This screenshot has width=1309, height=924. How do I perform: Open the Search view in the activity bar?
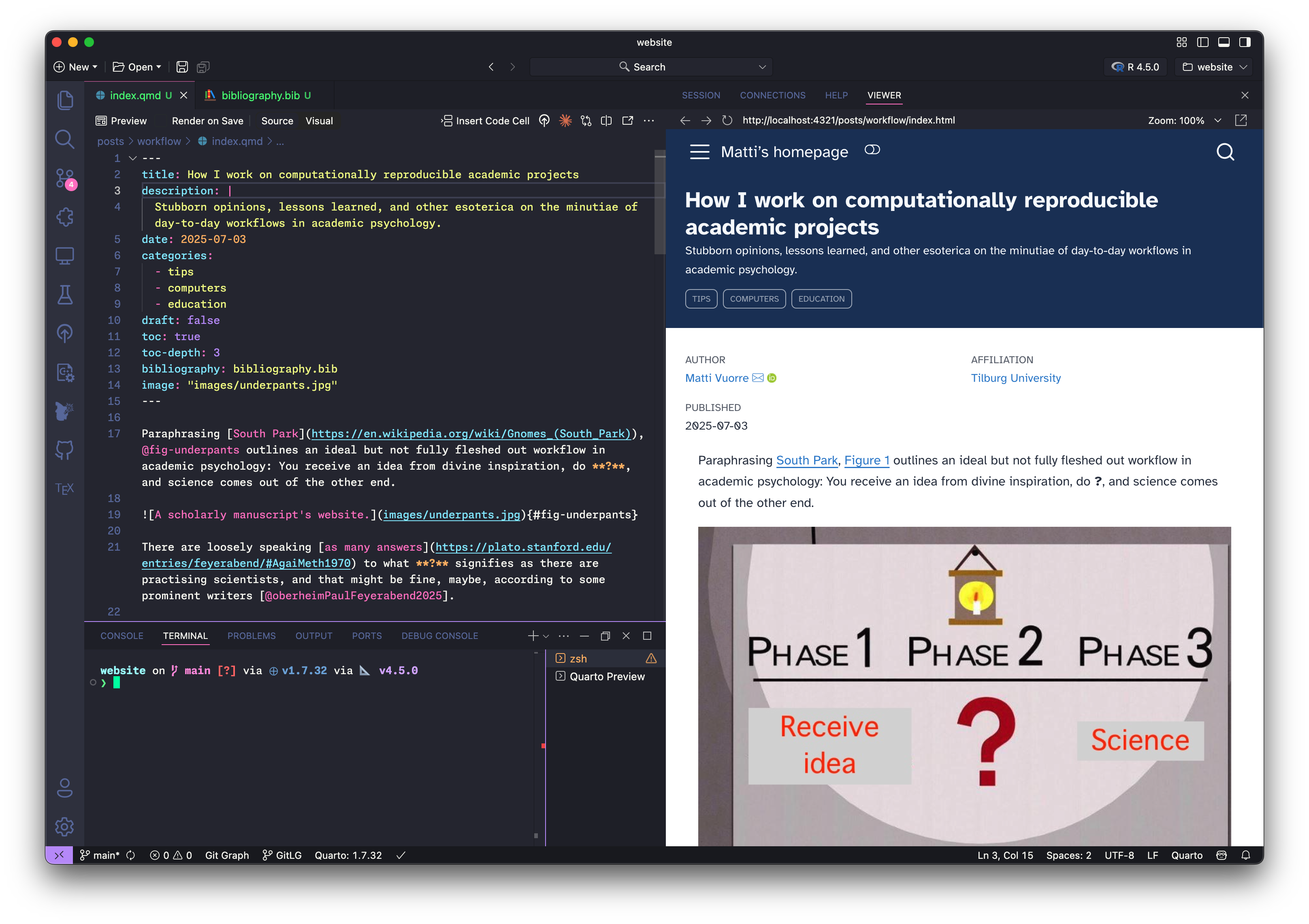point(65,139)
